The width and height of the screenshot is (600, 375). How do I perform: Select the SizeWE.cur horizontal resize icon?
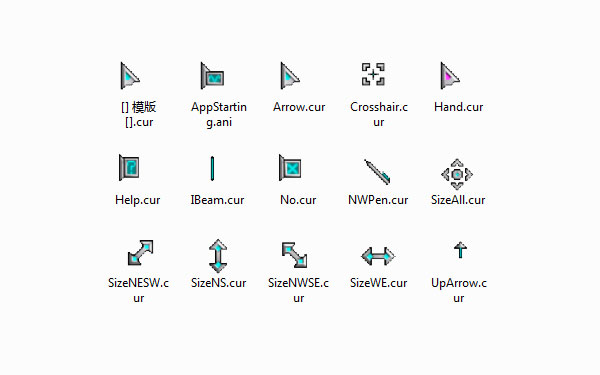point(378,256)
